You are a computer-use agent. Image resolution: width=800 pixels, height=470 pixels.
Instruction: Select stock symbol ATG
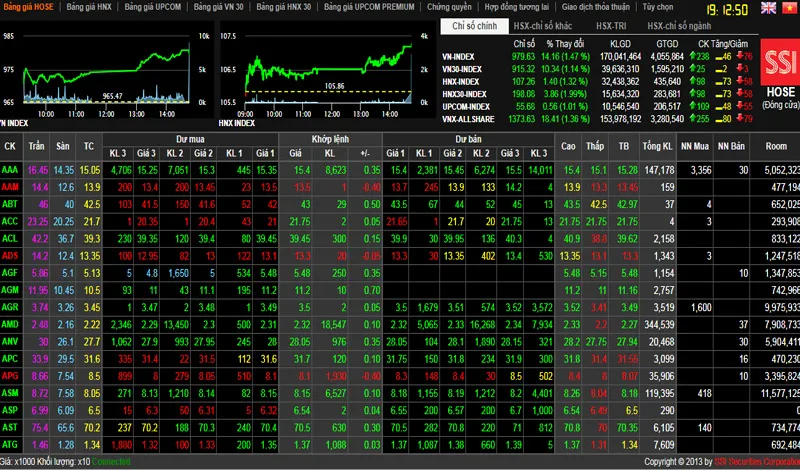(10, 444)
